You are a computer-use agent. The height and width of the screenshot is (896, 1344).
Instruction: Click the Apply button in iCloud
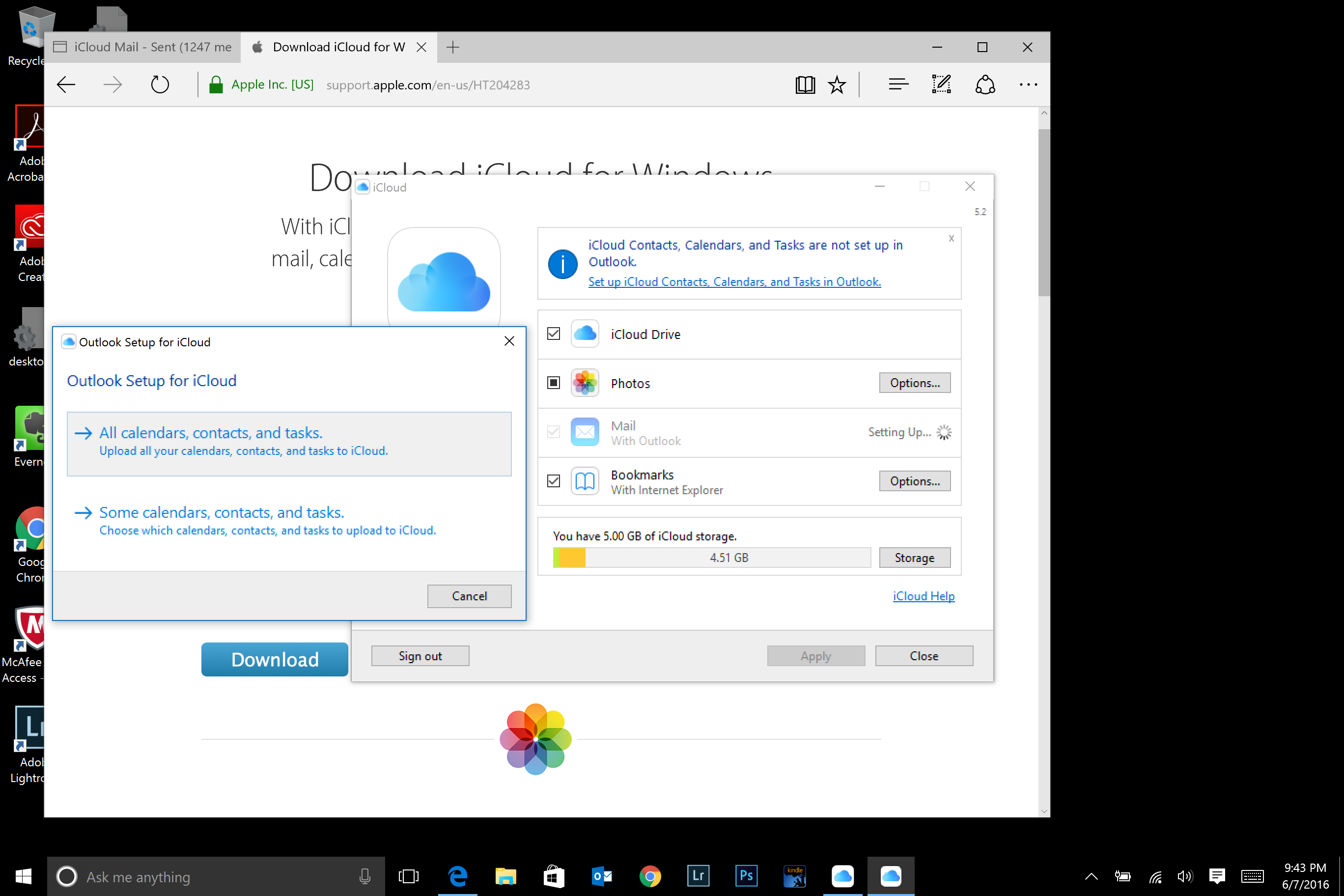point(816,656)
